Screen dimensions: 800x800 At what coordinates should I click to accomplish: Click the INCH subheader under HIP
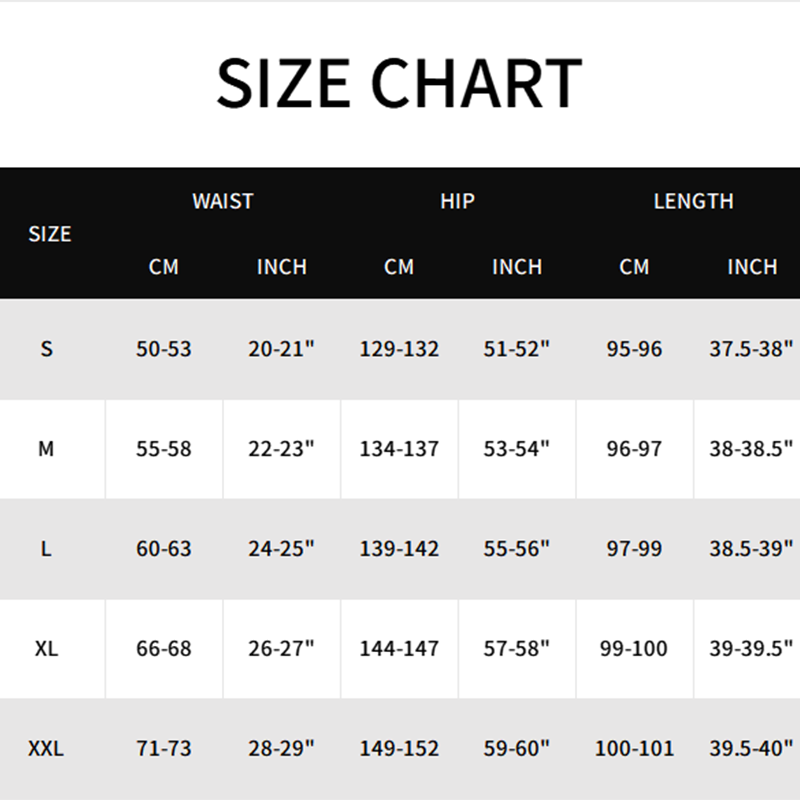pos(517,267)
